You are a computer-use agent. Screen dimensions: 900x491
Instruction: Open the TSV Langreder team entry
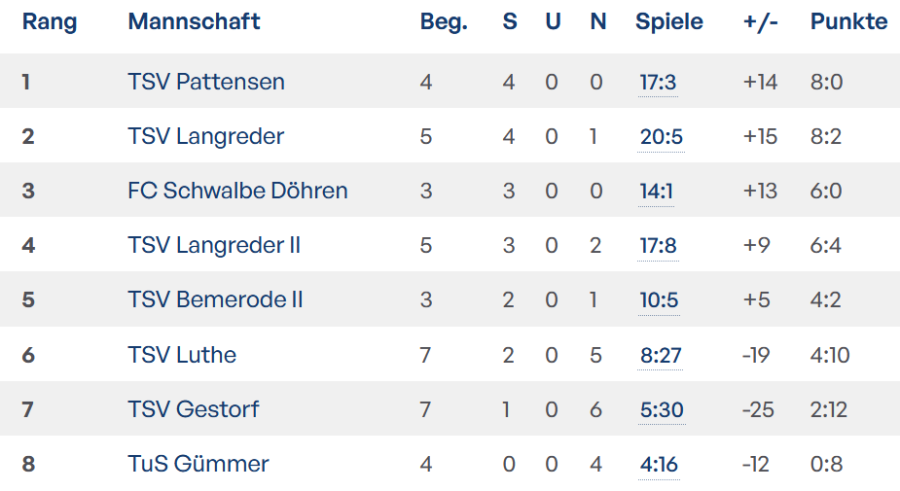click(x=206, y=136)
